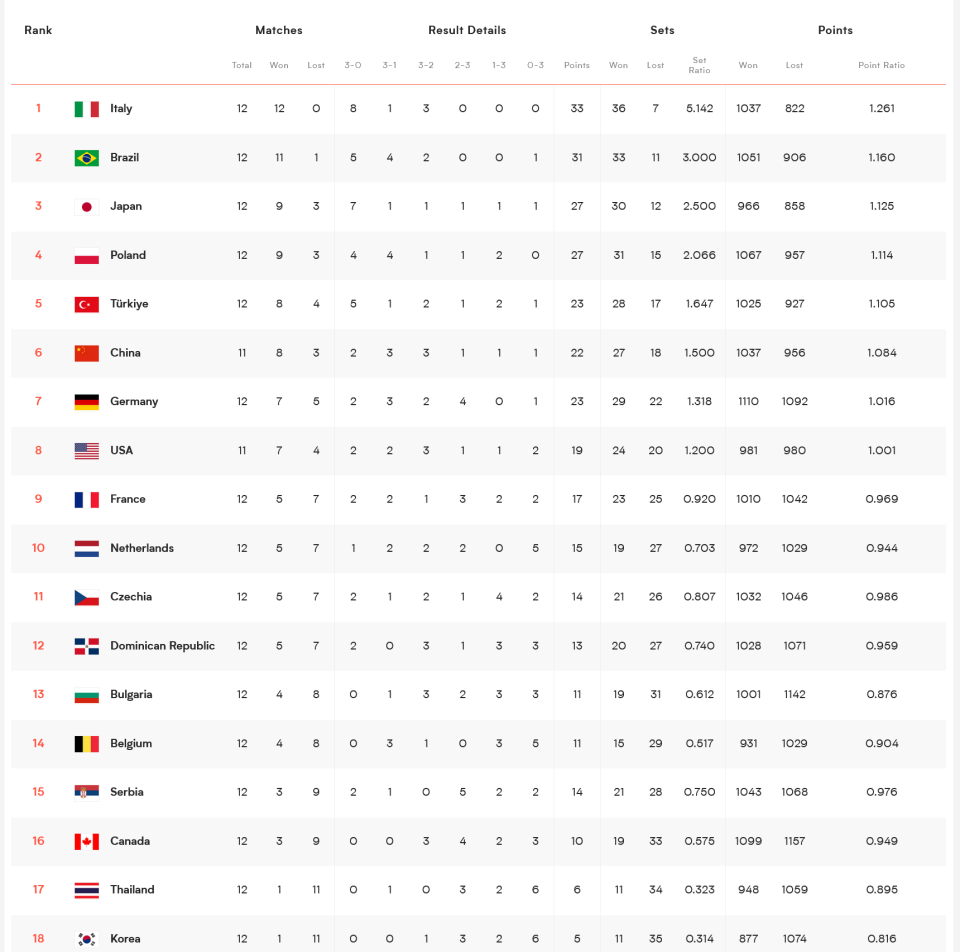Open the China team name link
Viewport: 960px width, 952px height.
coord(126,353)
